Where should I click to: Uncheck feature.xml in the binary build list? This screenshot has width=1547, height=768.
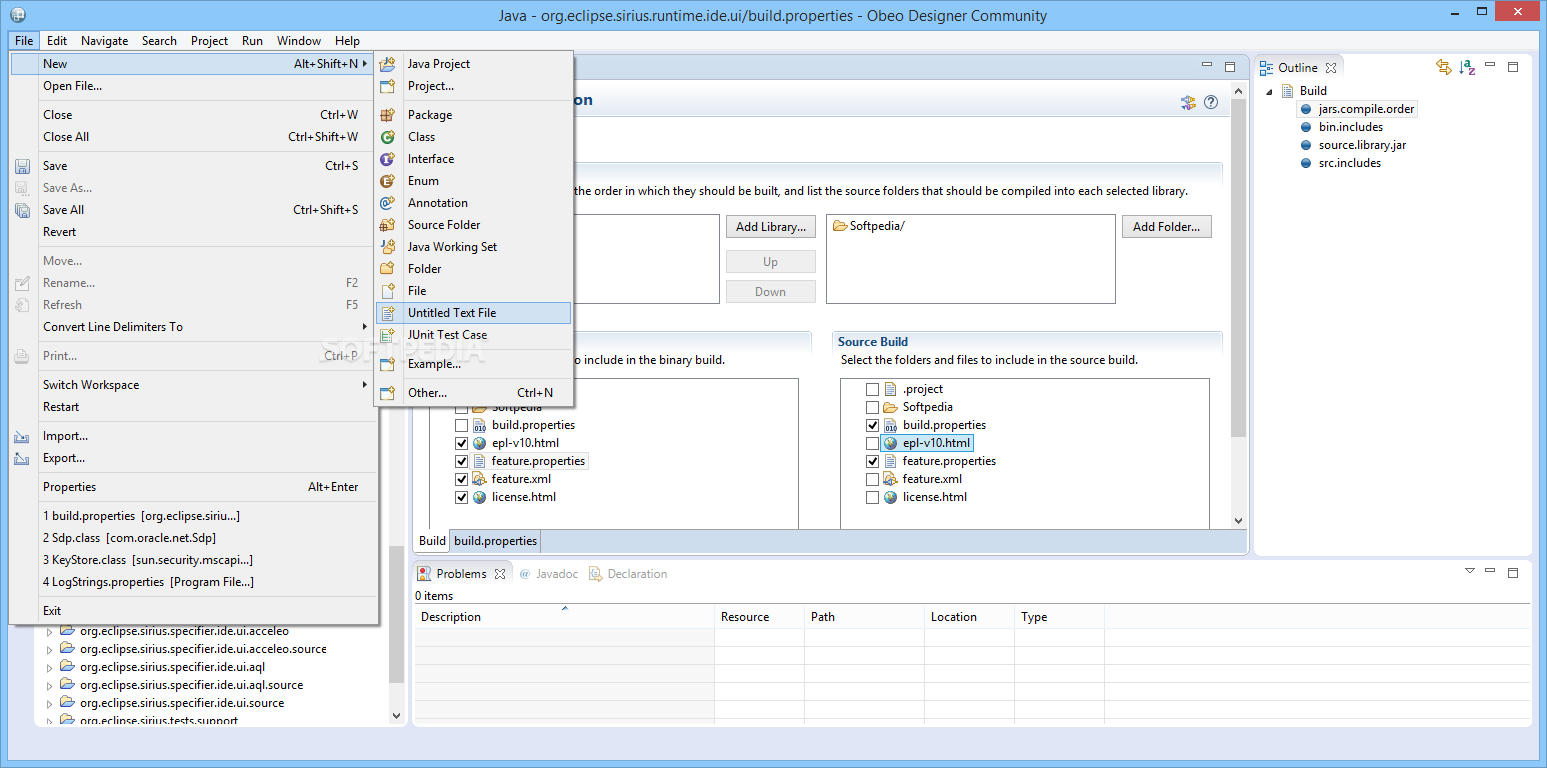coord(461,479)
